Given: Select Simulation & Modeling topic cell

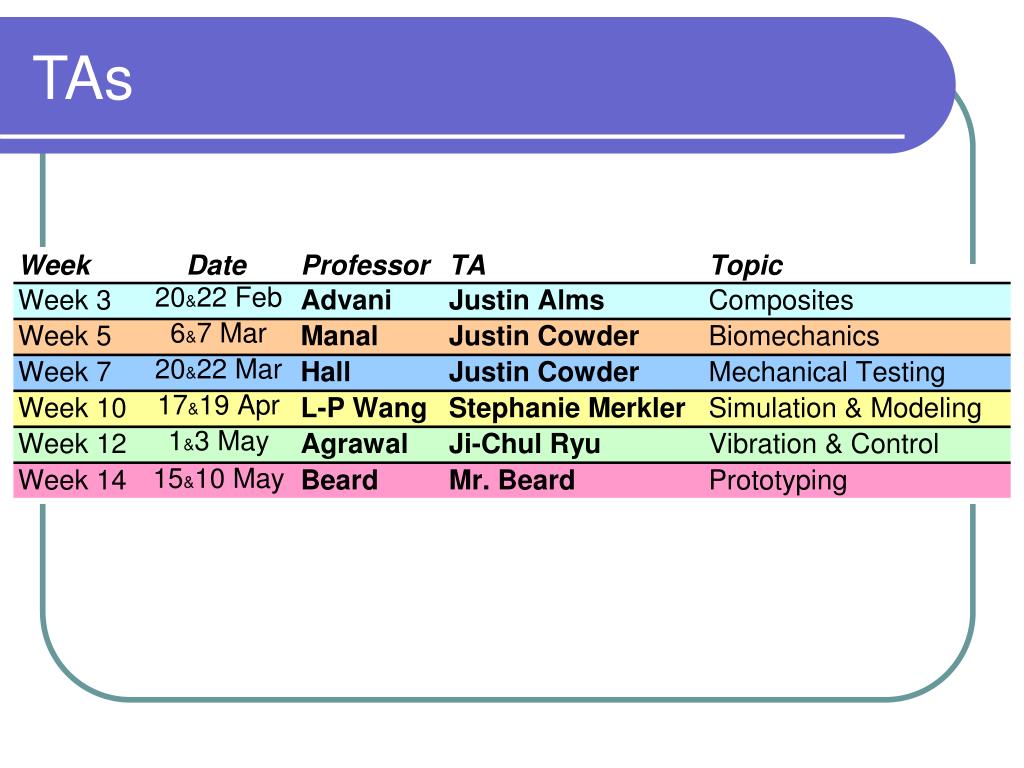Looking at the screenshot, I should point(845,409).
